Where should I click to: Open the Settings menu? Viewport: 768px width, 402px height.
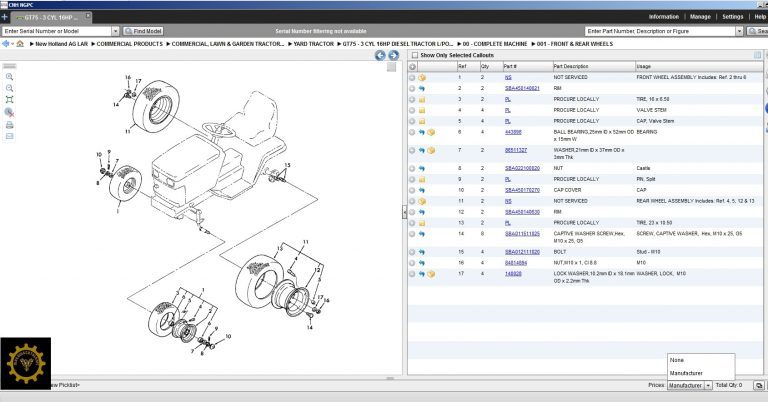[733, 17]
